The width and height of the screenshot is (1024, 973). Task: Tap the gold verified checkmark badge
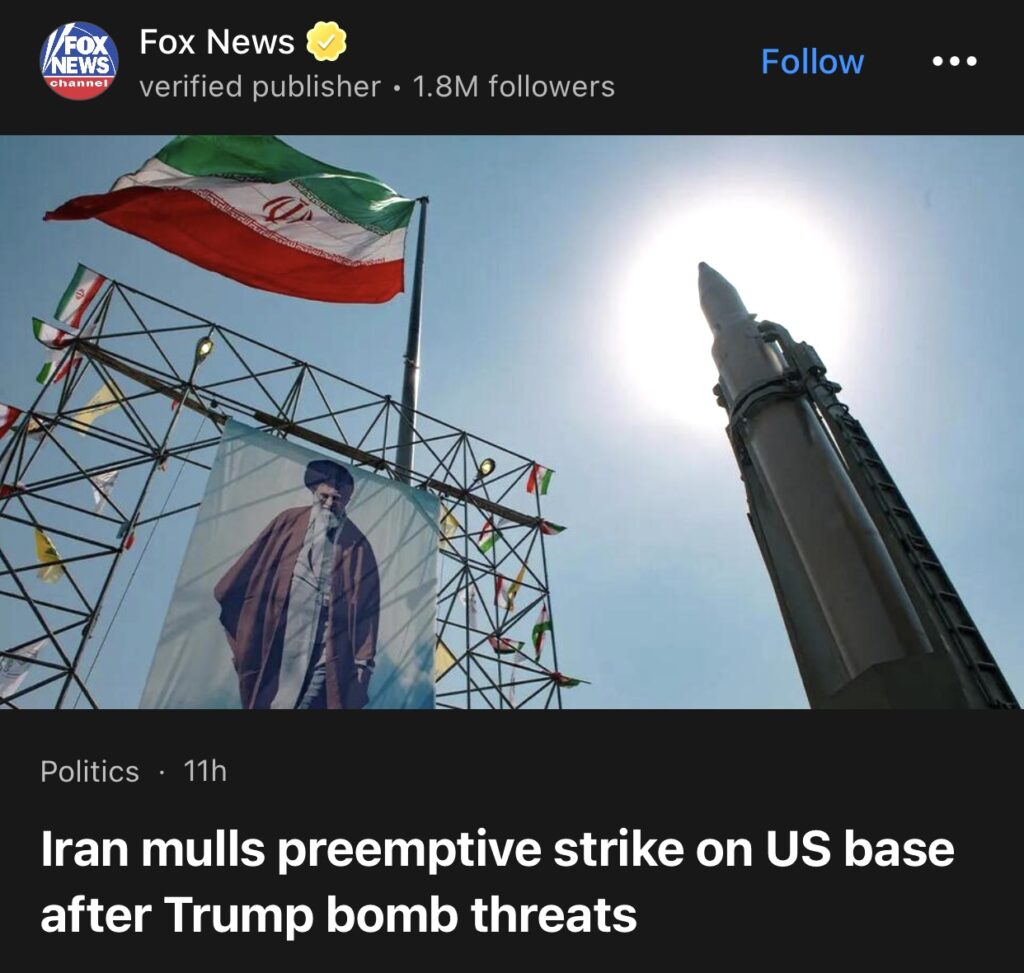pyautogui.click(x=327, y=41)
